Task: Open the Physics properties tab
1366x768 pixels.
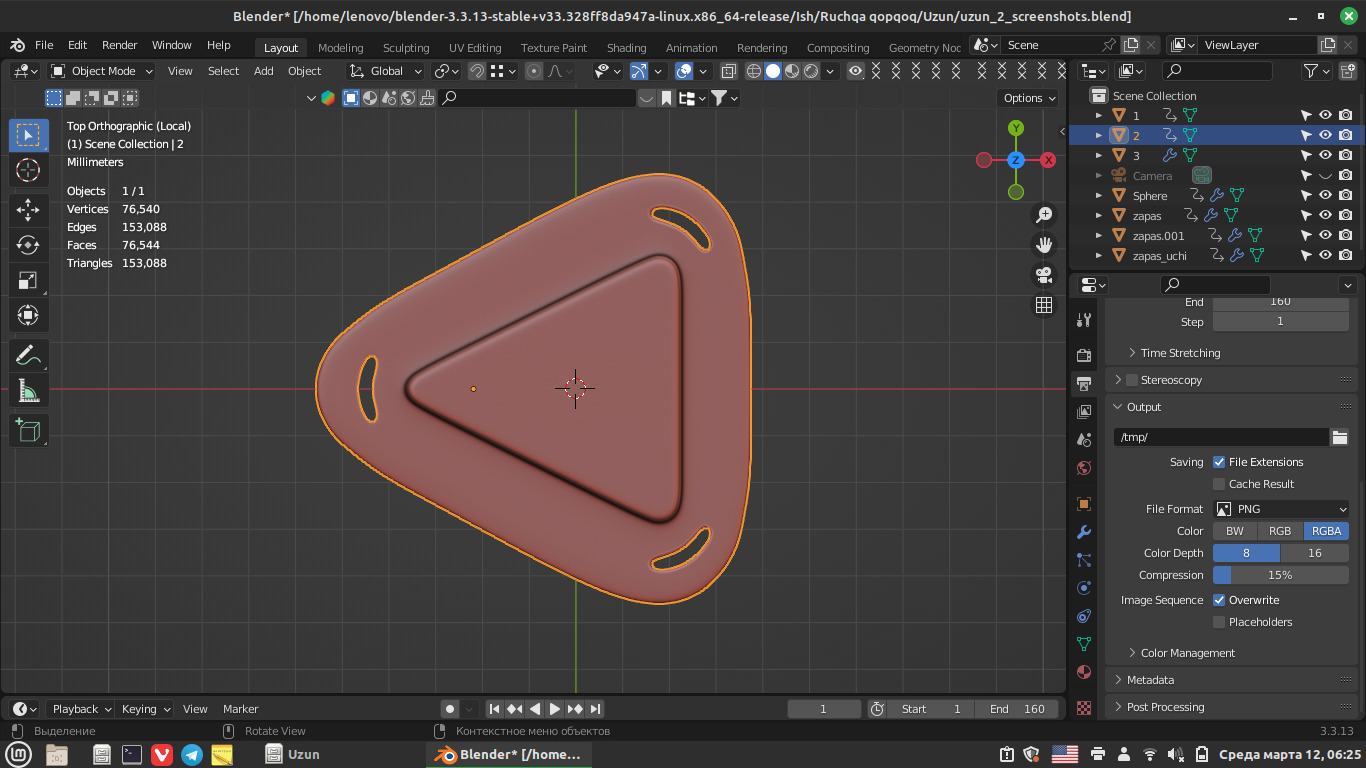Action: [1084, 588]
